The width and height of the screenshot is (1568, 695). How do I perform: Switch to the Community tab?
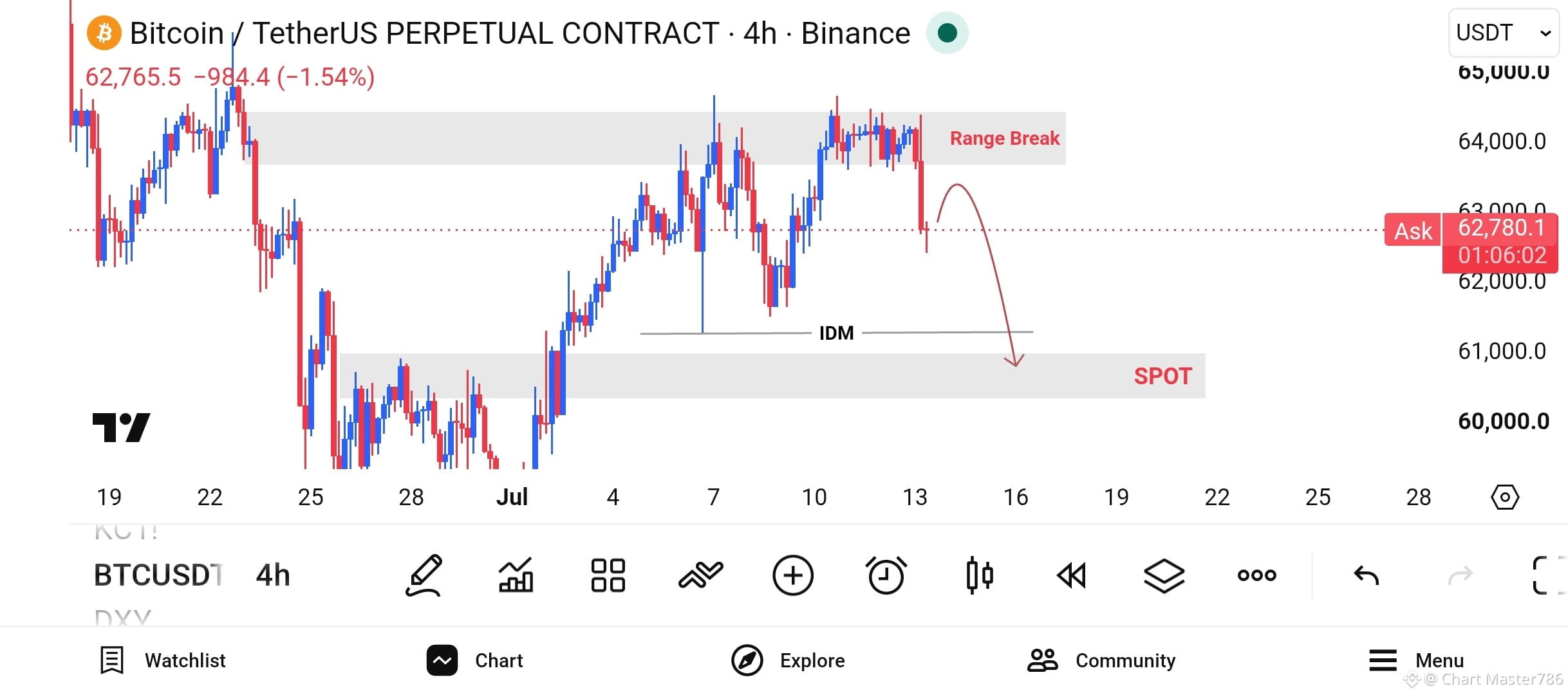1101,660
